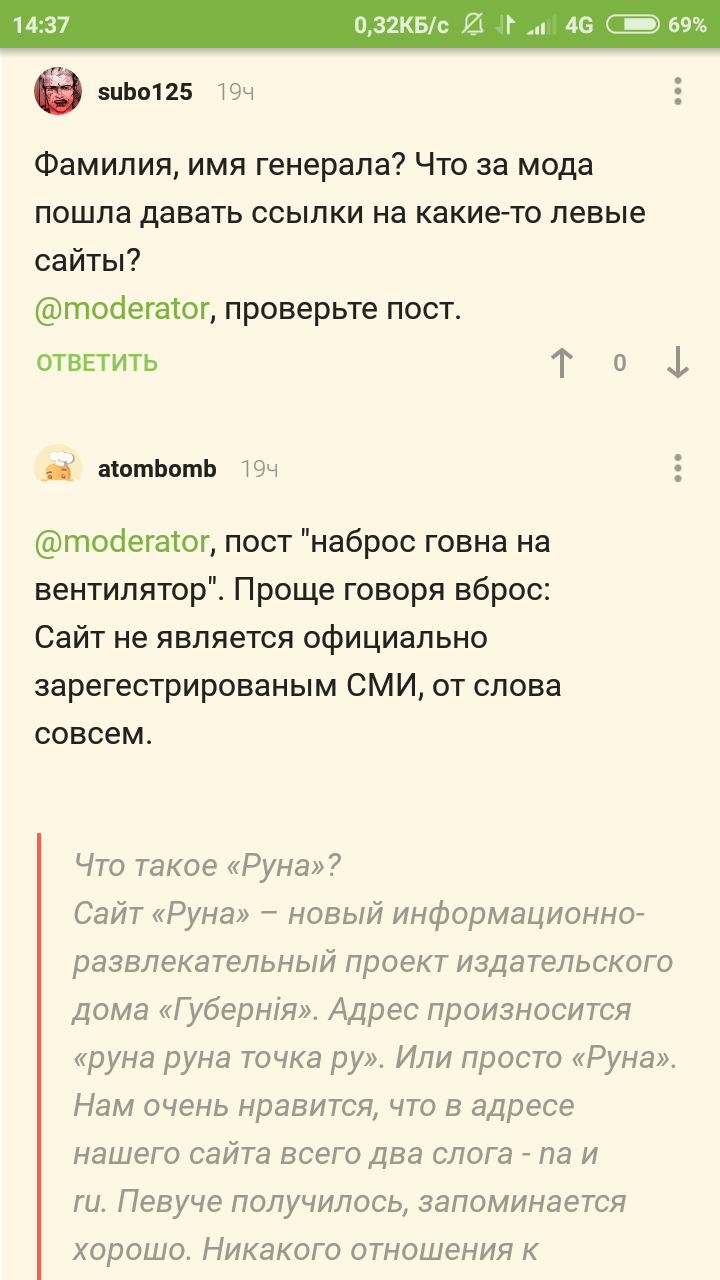Tap subo125's avatar picture
Screen dimensions: 720x1280
tap(58, 92)
